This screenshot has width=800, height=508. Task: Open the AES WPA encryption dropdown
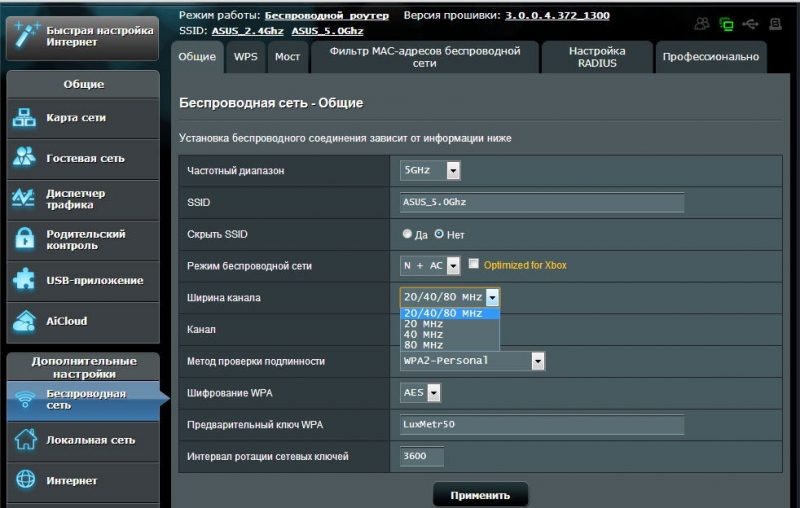point(420,393)
